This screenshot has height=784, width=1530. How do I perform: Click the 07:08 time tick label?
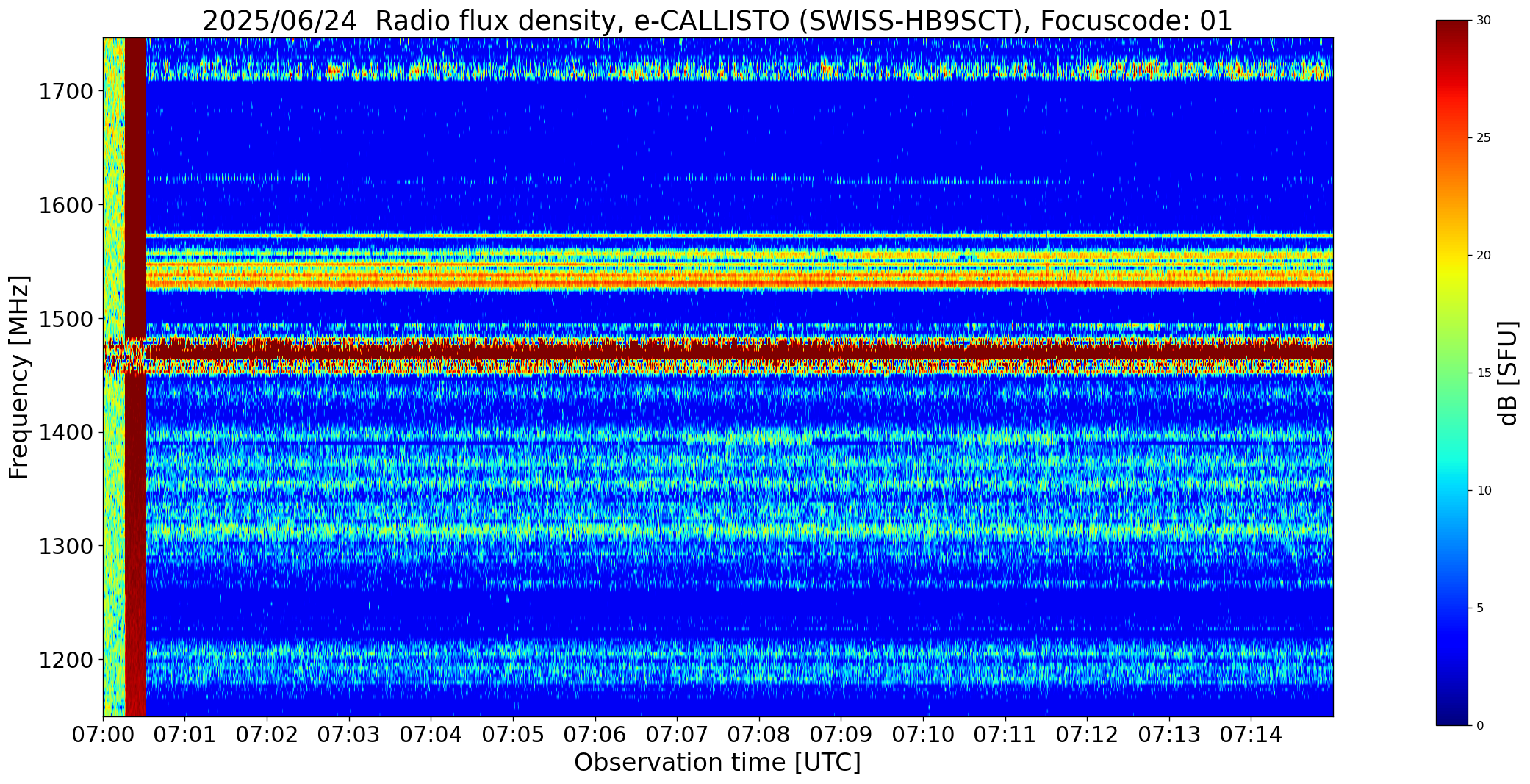759,735
